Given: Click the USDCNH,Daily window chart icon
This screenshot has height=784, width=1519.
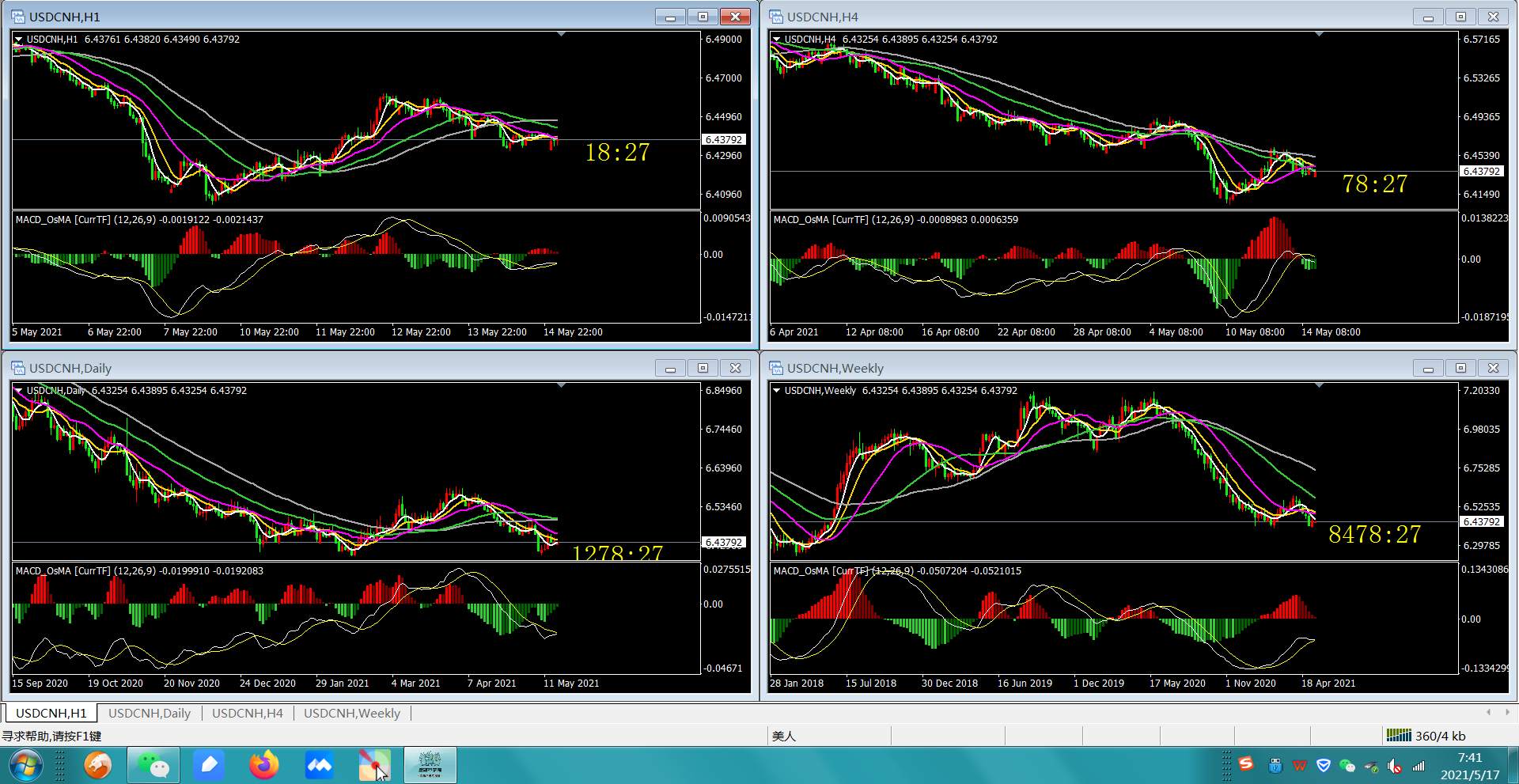Looking at the screenshot, I should [x=18, y=368].
